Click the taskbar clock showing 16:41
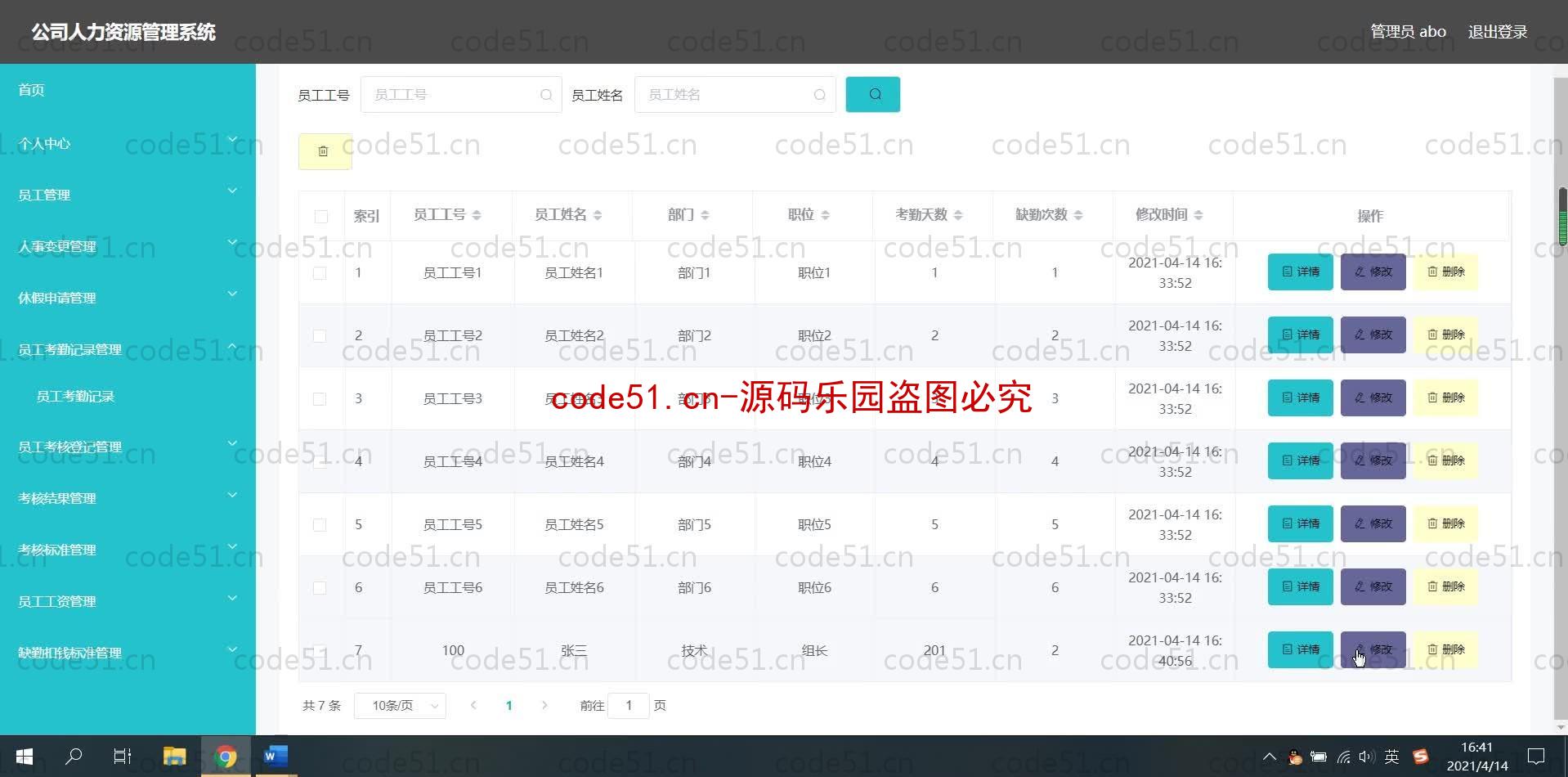This screenshot has width=1568, height=777. (1477, 757)
